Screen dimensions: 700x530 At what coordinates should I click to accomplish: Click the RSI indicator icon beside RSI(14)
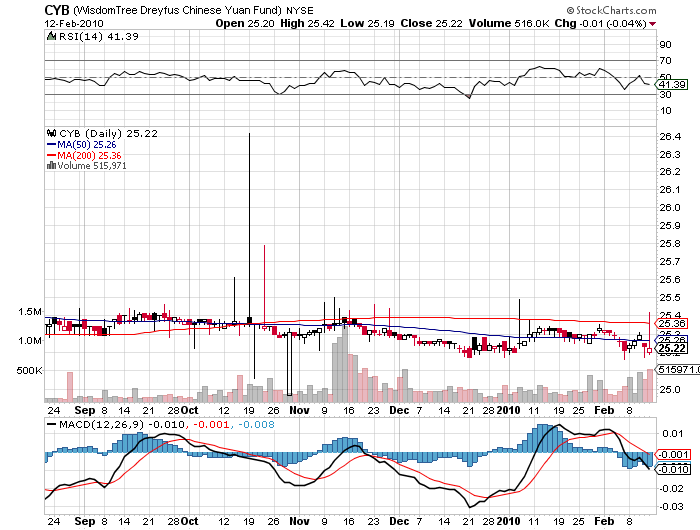(51, 36)
